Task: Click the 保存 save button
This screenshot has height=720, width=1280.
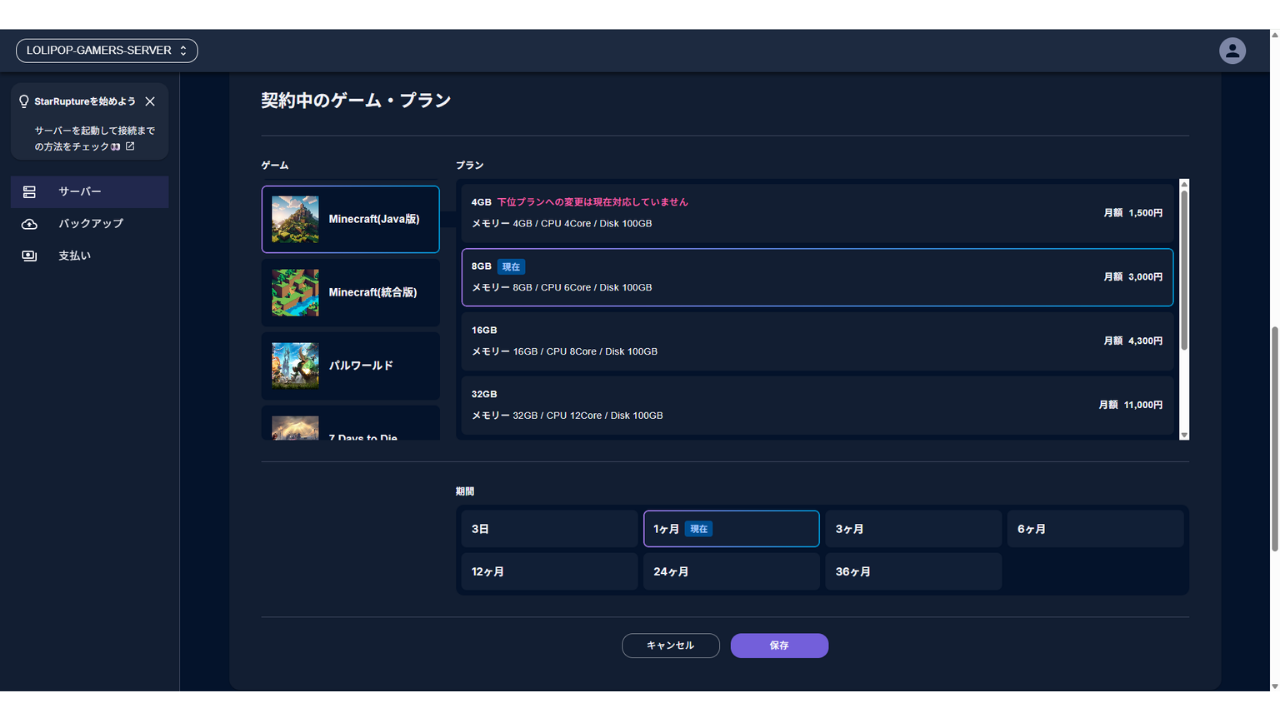Action: click(x=779, y=646)
